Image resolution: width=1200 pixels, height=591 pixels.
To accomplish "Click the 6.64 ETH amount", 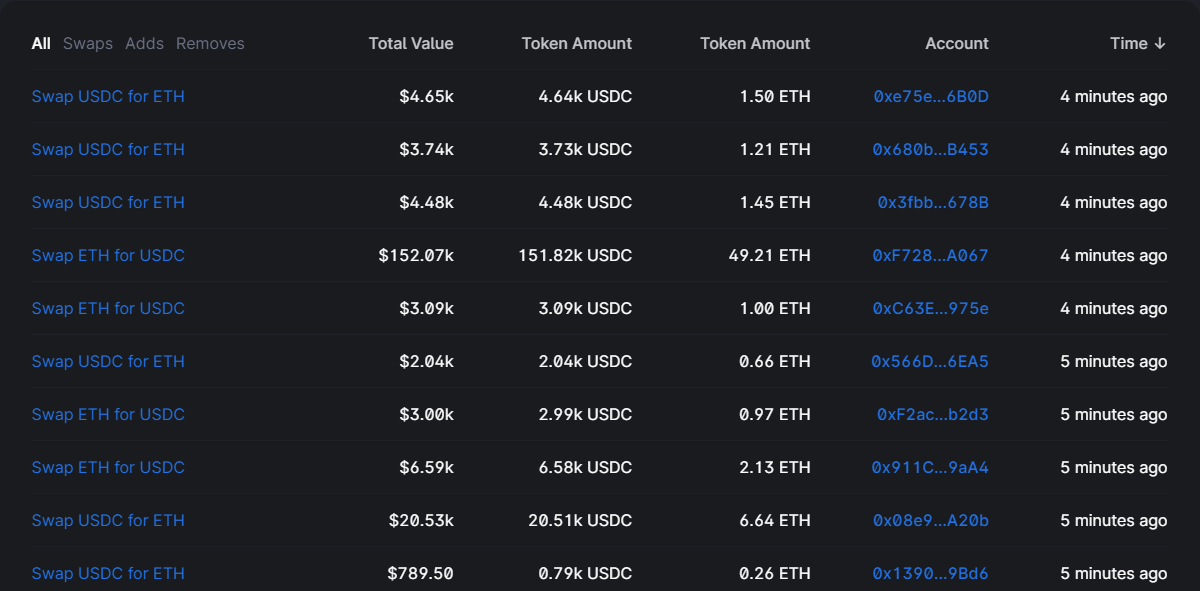I will pyautogui.click(x=775, y=520).
